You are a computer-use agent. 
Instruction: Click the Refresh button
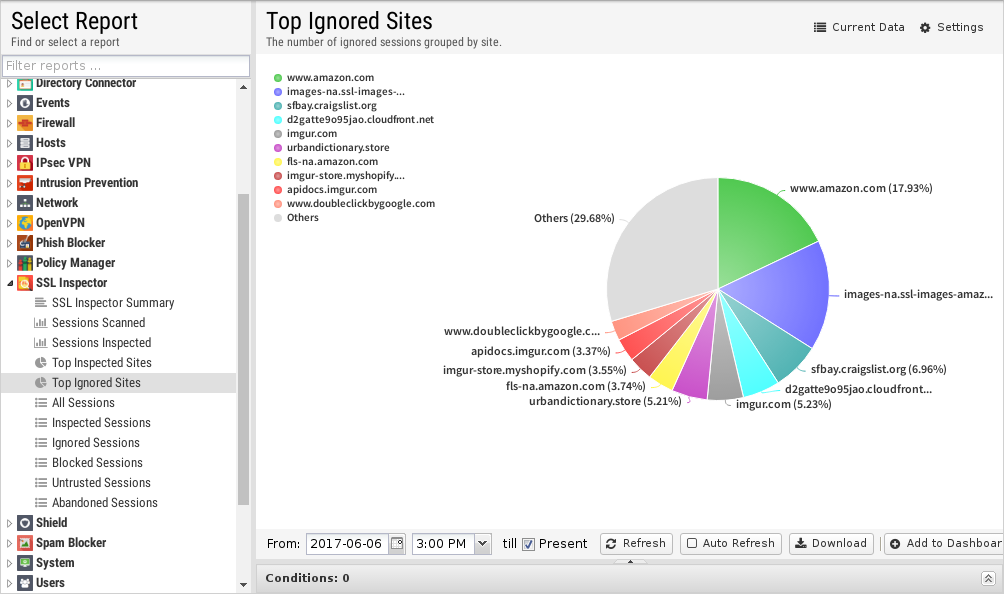click(636, 543)
